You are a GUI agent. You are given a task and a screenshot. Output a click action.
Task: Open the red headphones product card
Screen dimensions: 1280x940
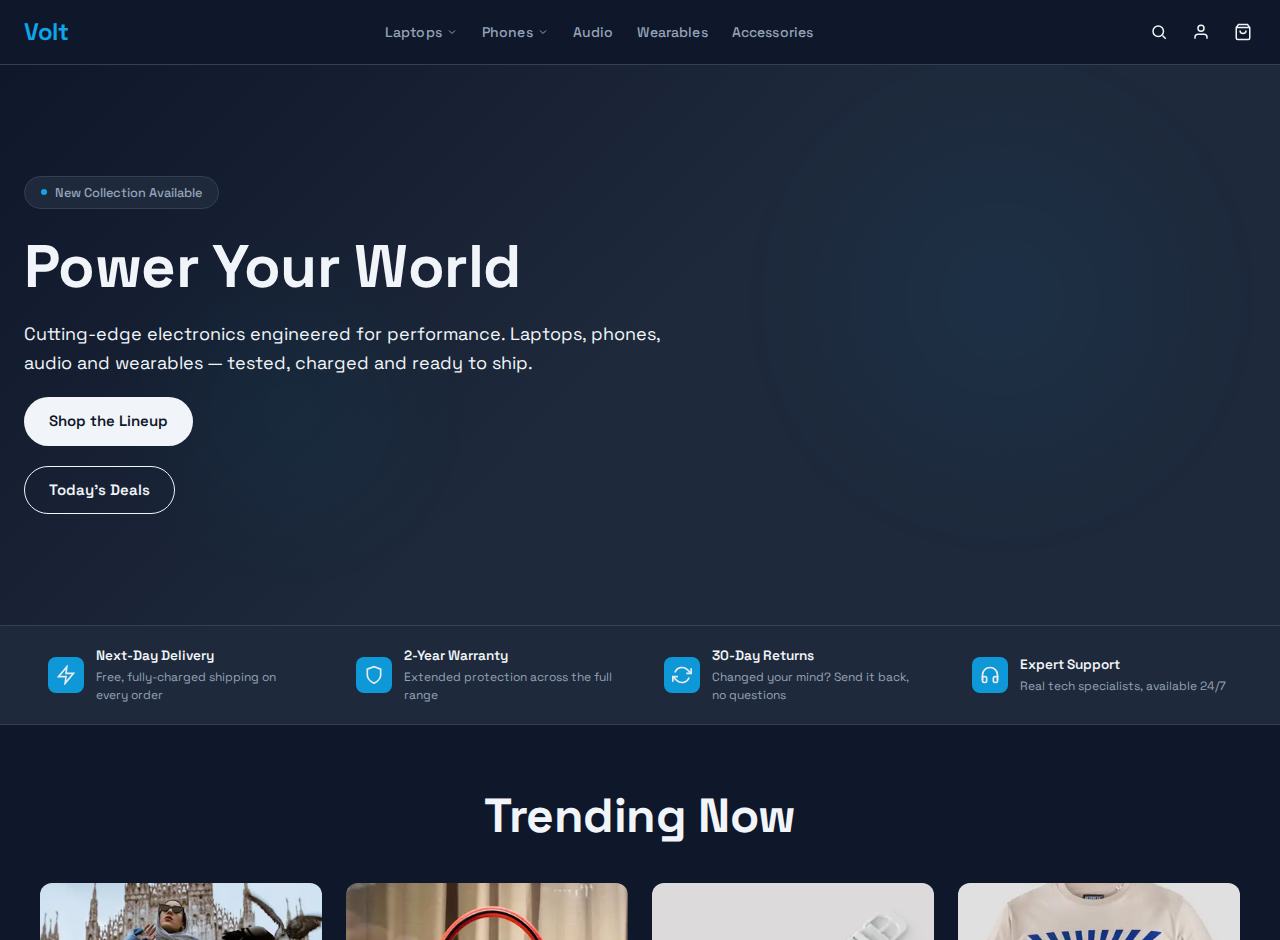tap(487, 911)
